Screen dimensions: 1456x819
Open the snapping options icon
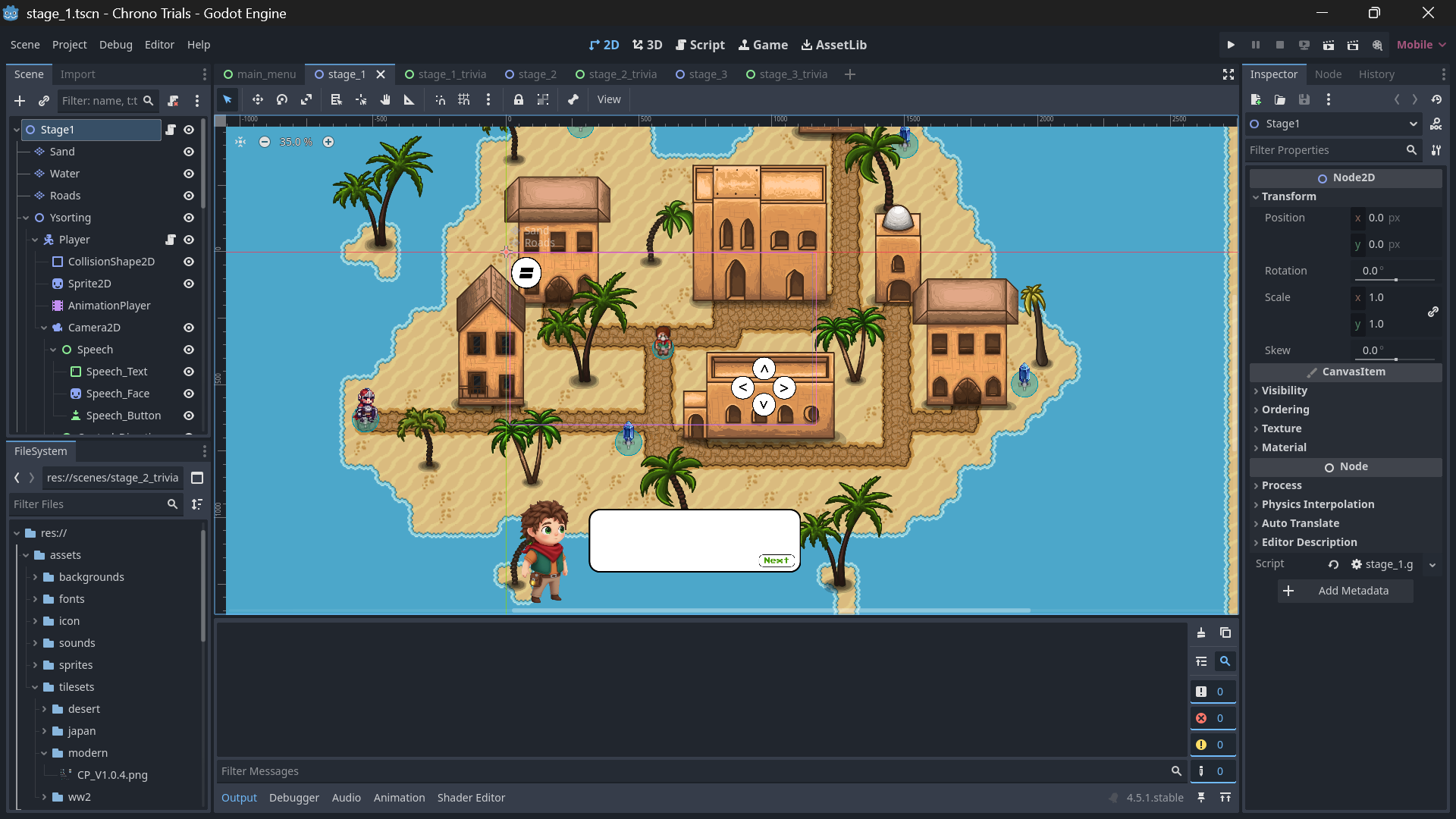[488, 99]
